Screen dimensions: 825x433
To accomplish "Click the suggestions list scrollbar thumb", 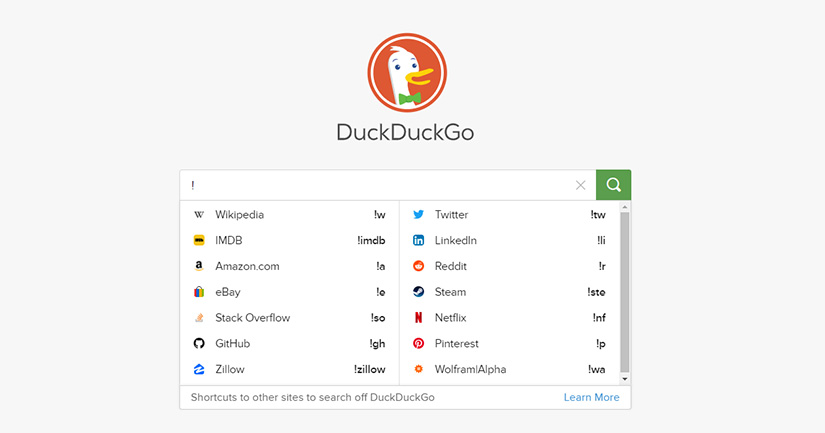I will tap(625, 291).
